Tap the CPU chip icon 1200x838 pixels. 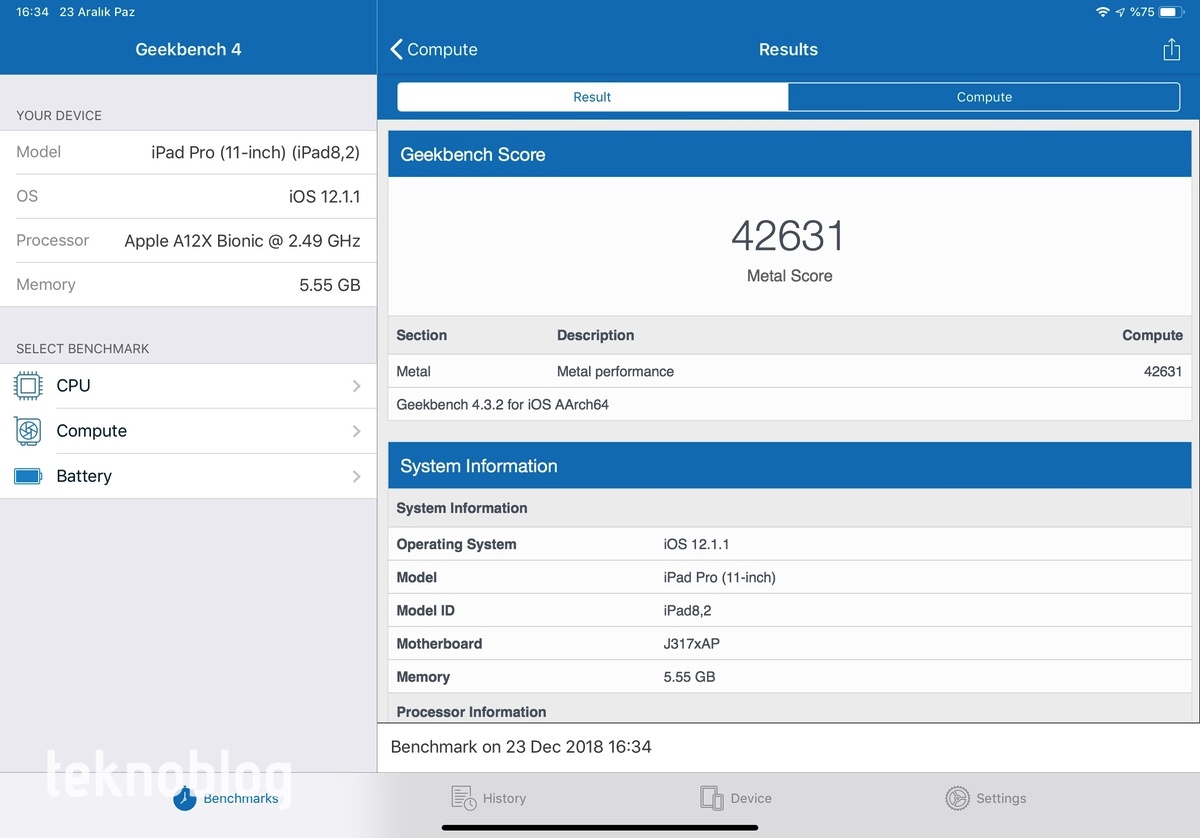click(29, 385)
